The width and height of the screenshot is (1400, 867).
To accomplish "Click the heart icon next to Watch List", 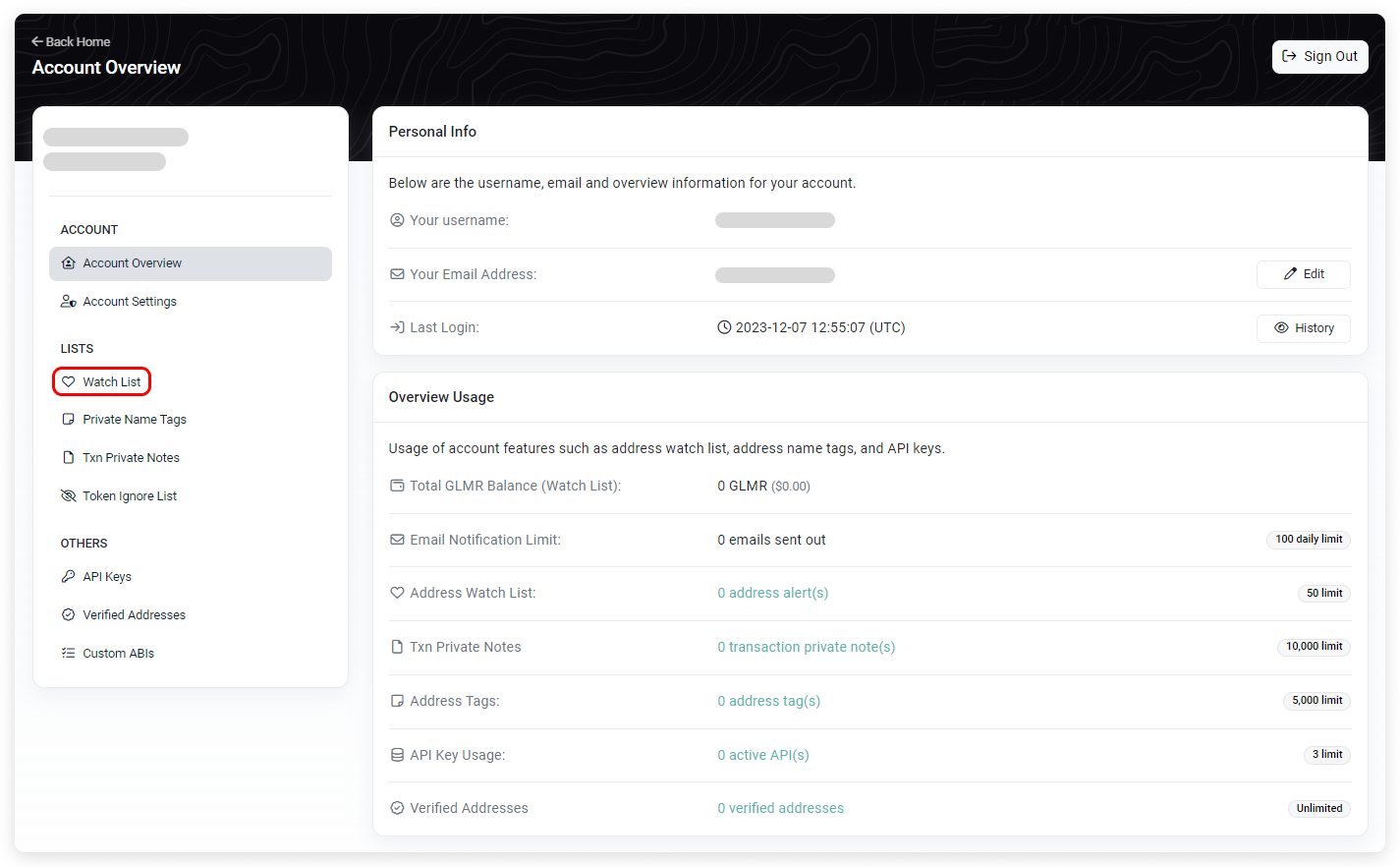I will coord(69,381).
